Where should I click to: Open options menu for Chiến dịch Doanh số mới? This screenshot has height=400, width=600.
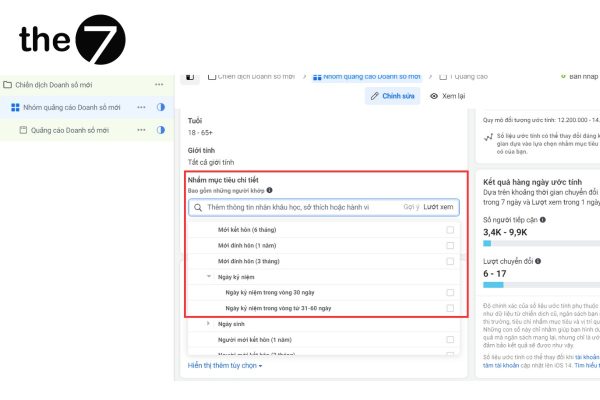[x=158, y=85]
